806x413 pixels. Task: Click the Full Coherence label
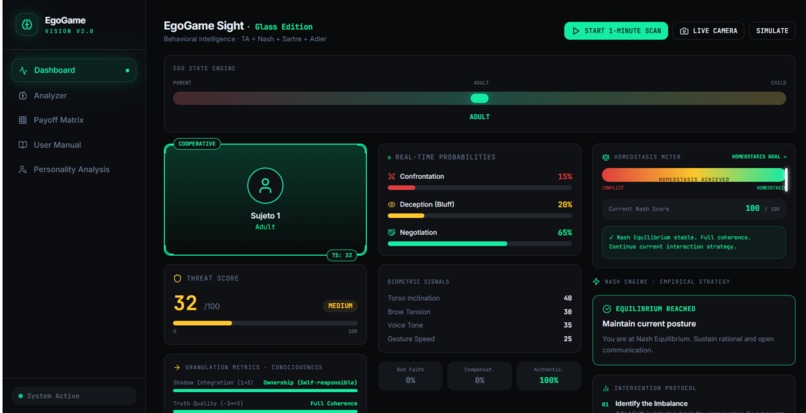[334, 403]
